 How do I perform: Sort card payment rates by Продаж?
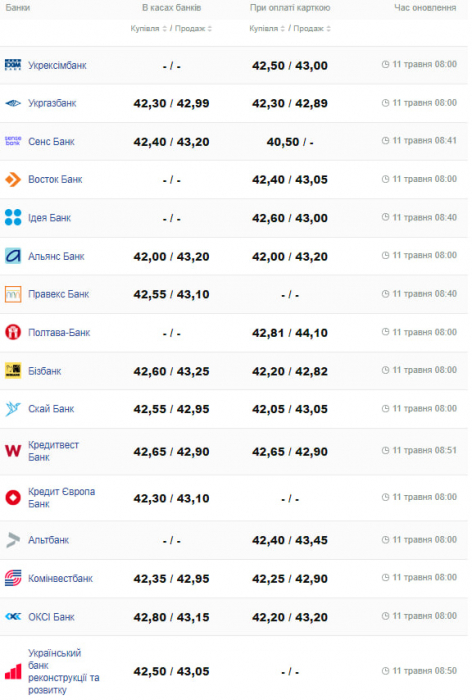tap(312, 29)
